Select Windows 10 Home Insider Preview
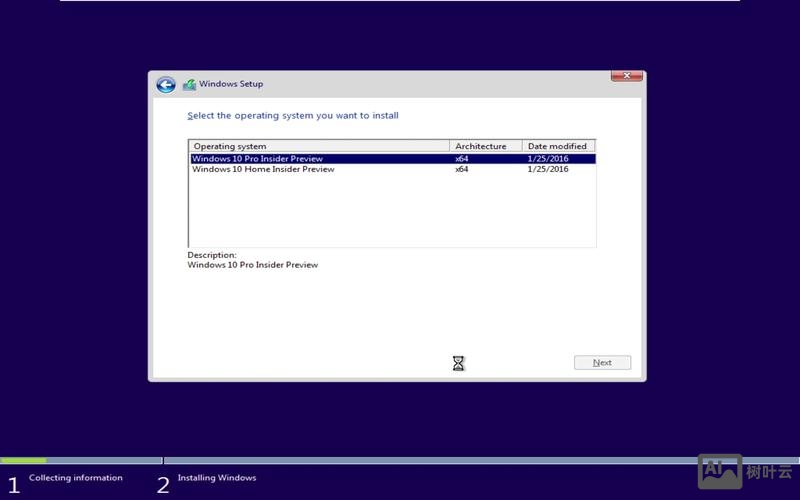The height and width of the screenshot is (500, 800). (263, 169)
